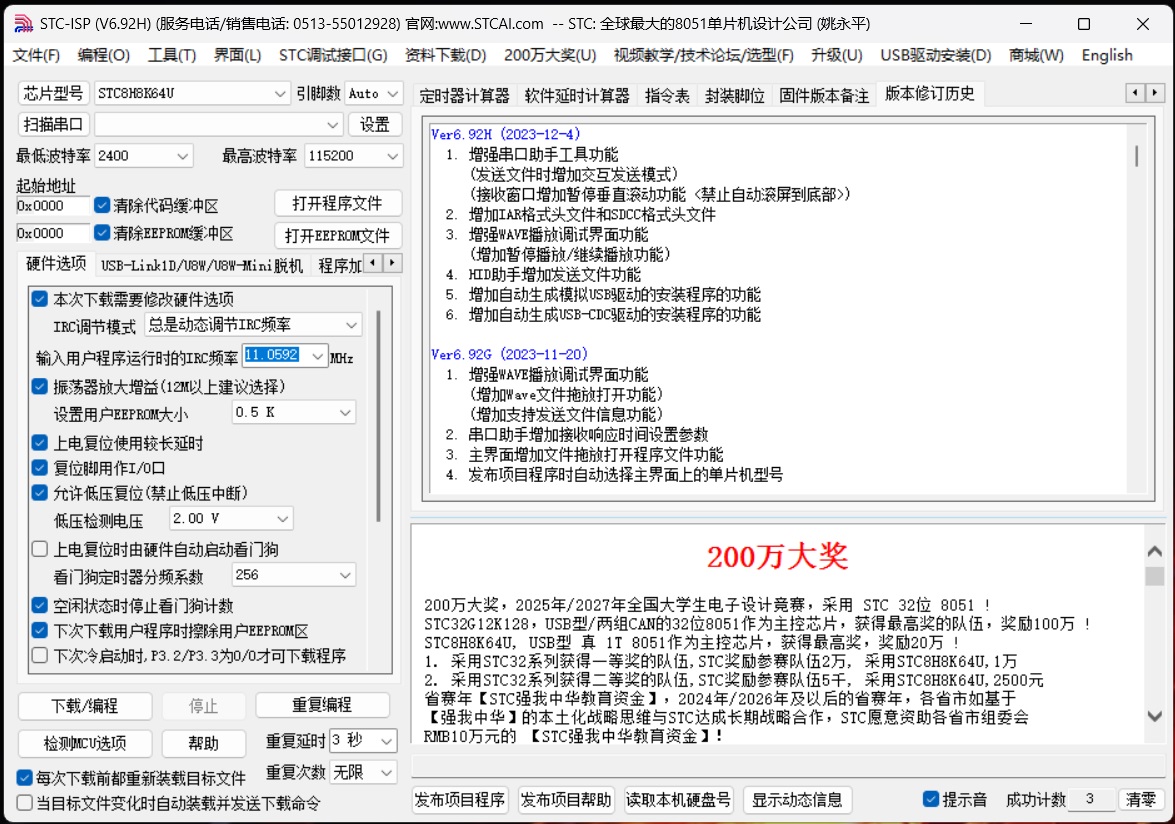The image size is (1175, 824).
Task: Enable 下次冷启动时 P3.2/P3.3 为0/0 option
Action: (x=40, y=655)
